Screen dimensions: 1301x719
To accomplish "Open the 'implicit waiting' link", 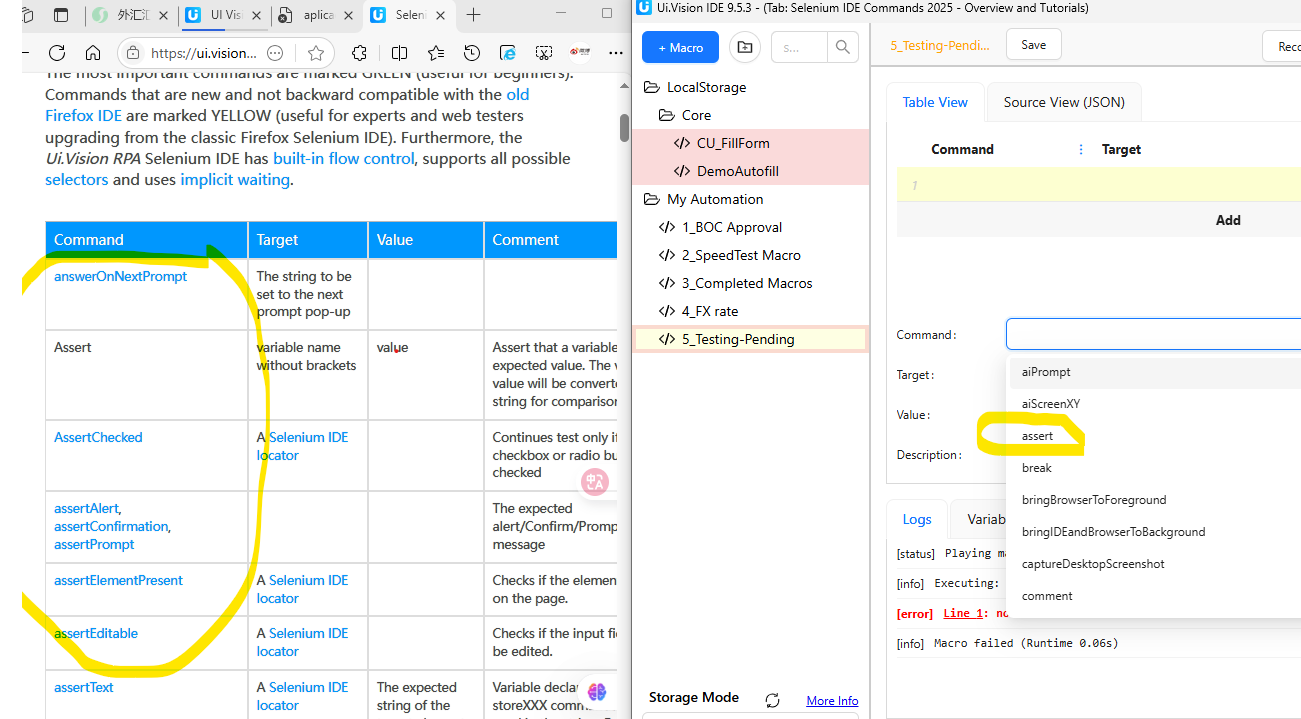I will 235,180.
